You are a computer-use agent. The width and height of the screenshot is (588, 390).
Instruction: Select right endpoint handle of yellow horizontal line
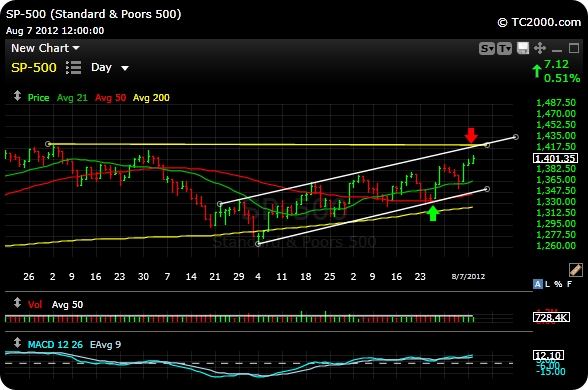coord(487,145)
